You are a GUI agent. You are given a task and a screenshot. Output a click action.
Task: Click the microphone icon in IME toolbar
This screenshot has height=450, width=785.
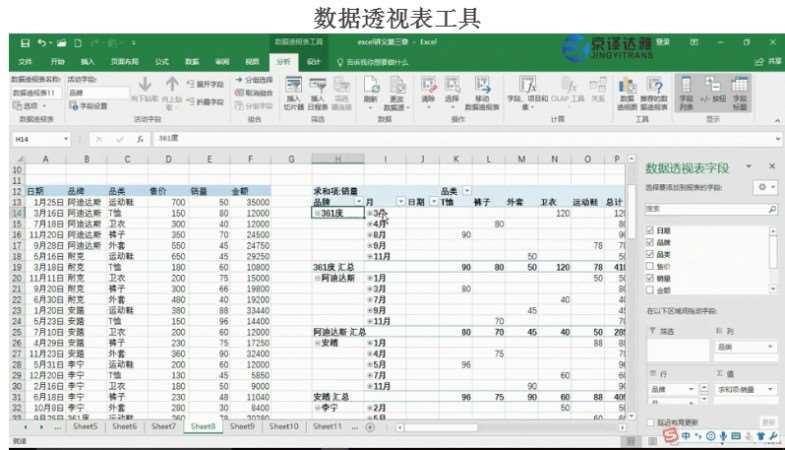(x=723, y=436)
